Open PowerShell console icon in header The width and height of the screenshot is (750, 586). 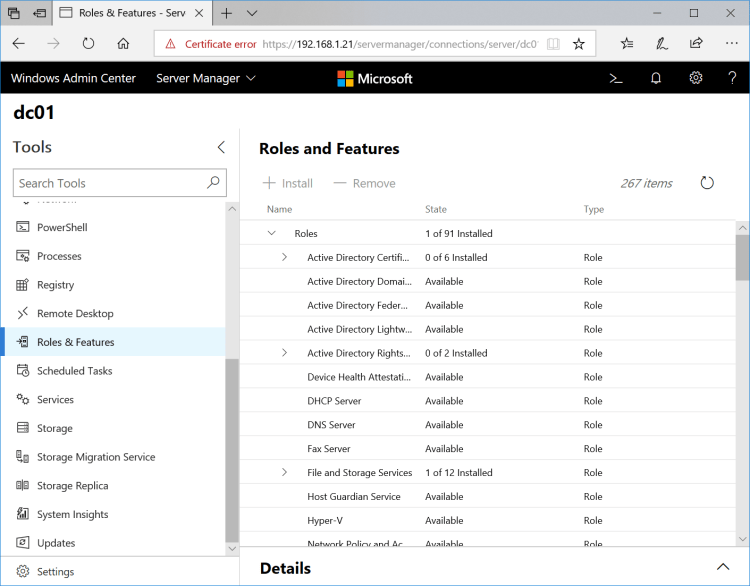click(x=616, y=78)
